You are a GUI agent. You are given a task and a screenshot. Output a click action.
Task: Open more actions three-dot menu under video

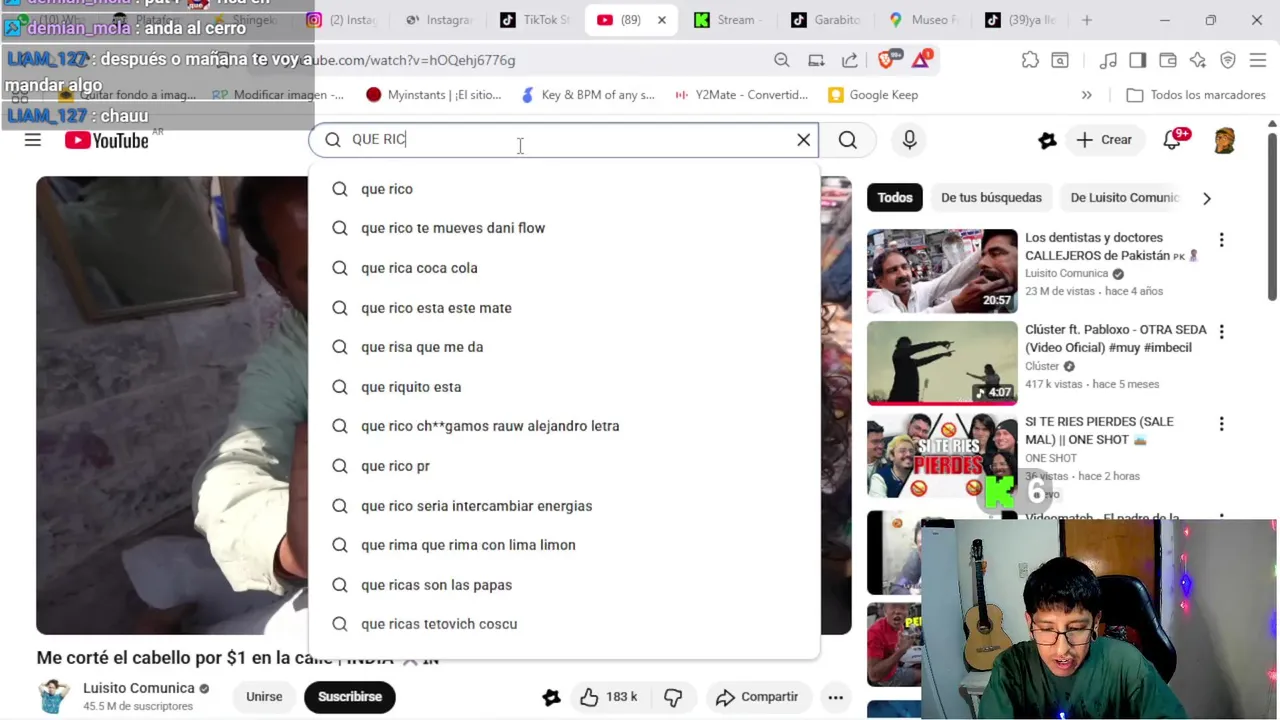835,697
